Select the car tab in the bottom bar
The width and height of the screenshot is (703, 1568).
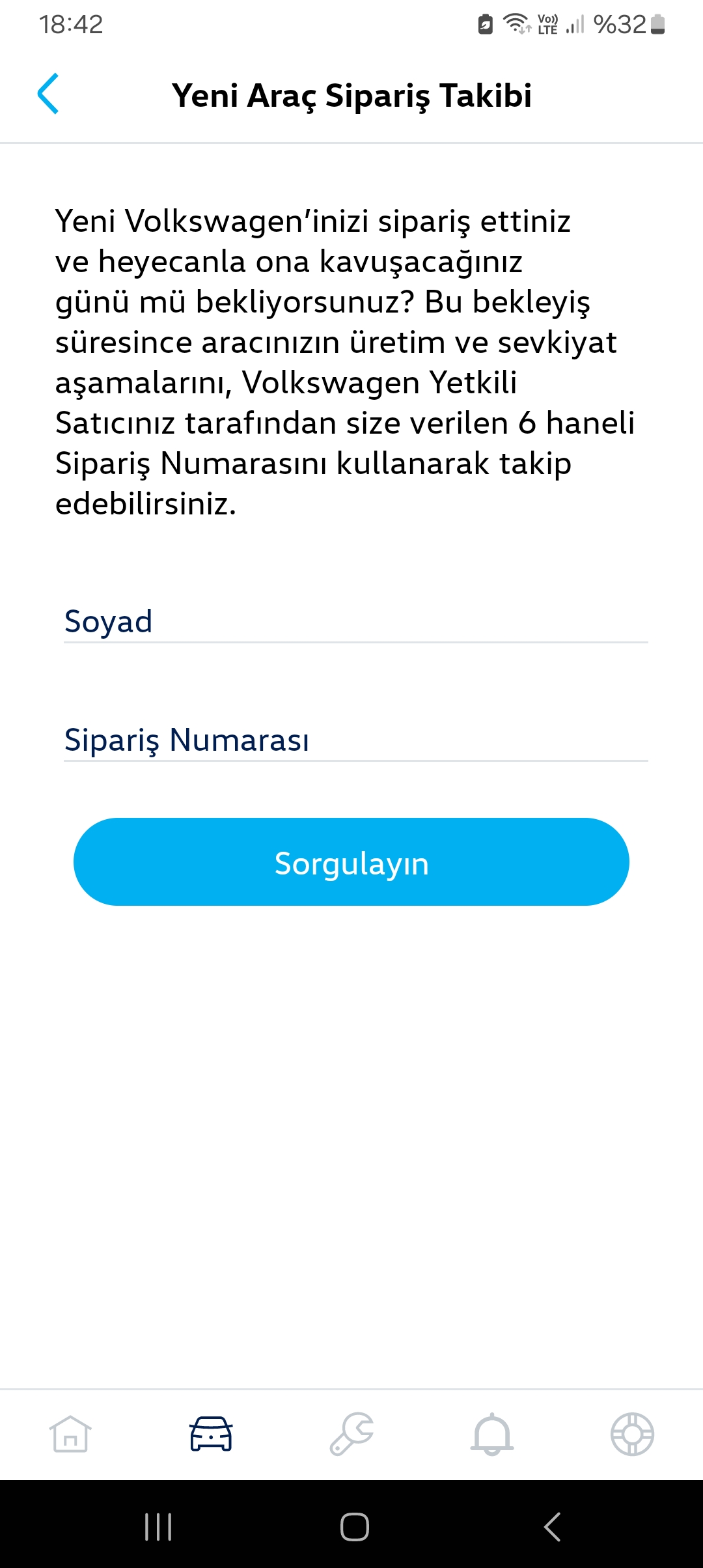(211, 1434)
